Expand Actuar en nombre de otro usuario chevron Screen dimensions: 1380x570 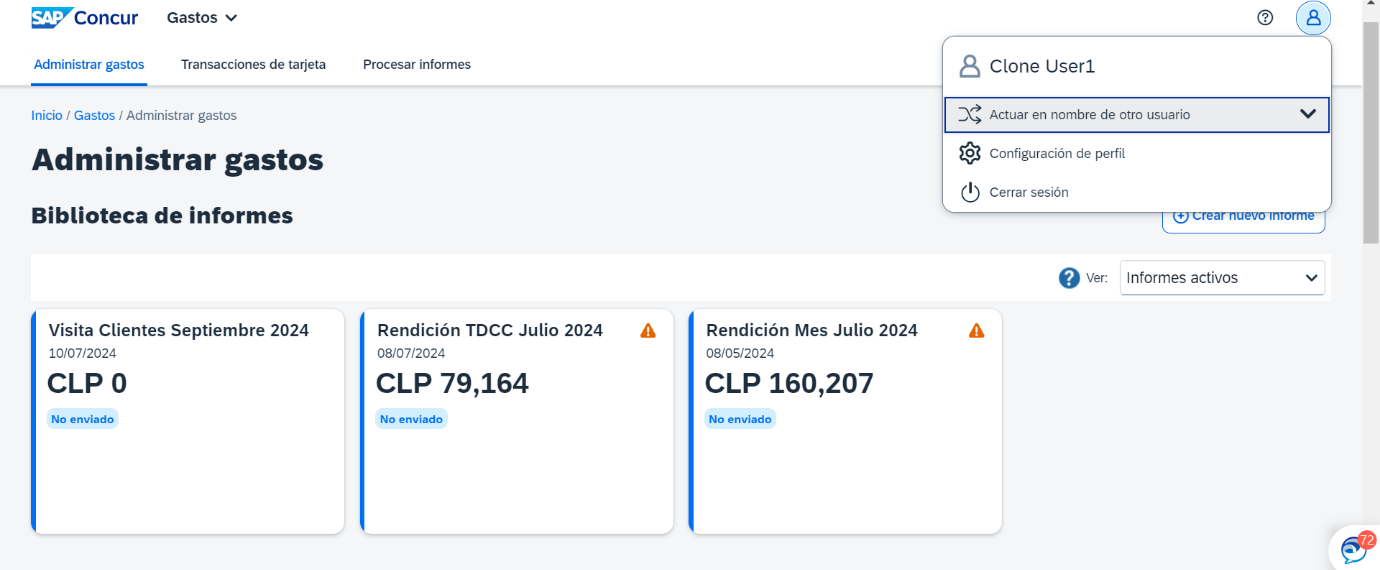1307,114
